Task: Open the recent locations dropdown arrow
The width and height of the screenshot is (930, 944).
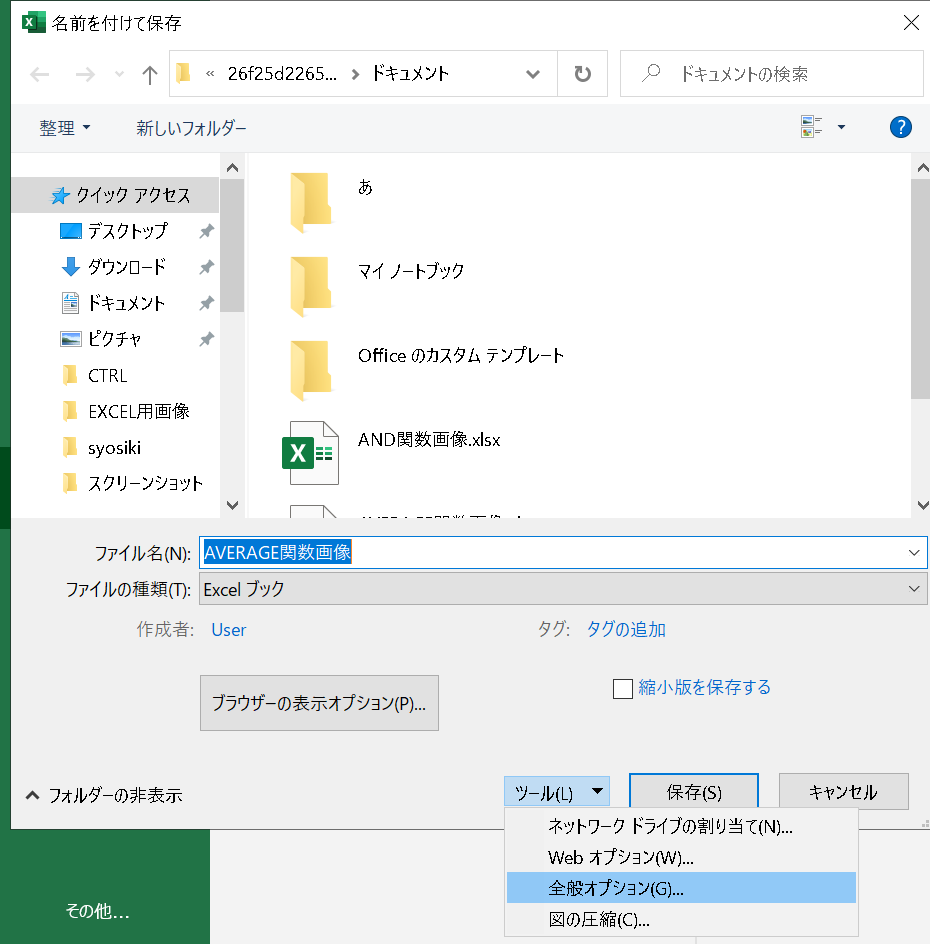Action: pos(119,75)
